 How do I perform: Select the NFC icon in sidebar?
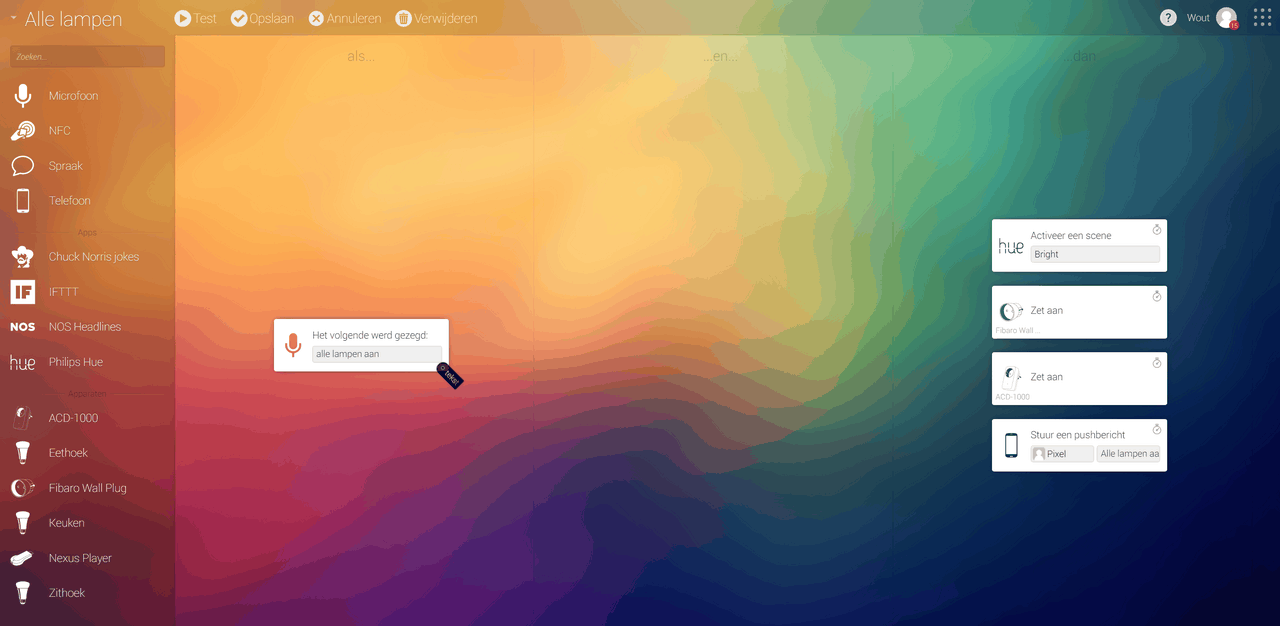click(x=23, y=131)
